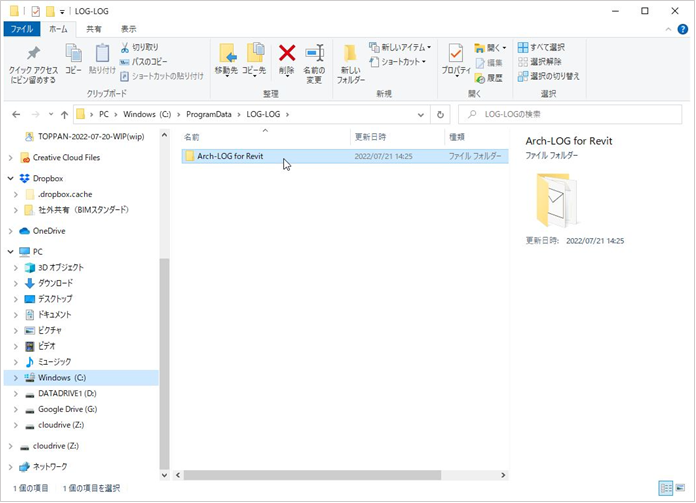Expand the Windows (C:) drive node
This screenshot has width=696, height=503.
16,378
